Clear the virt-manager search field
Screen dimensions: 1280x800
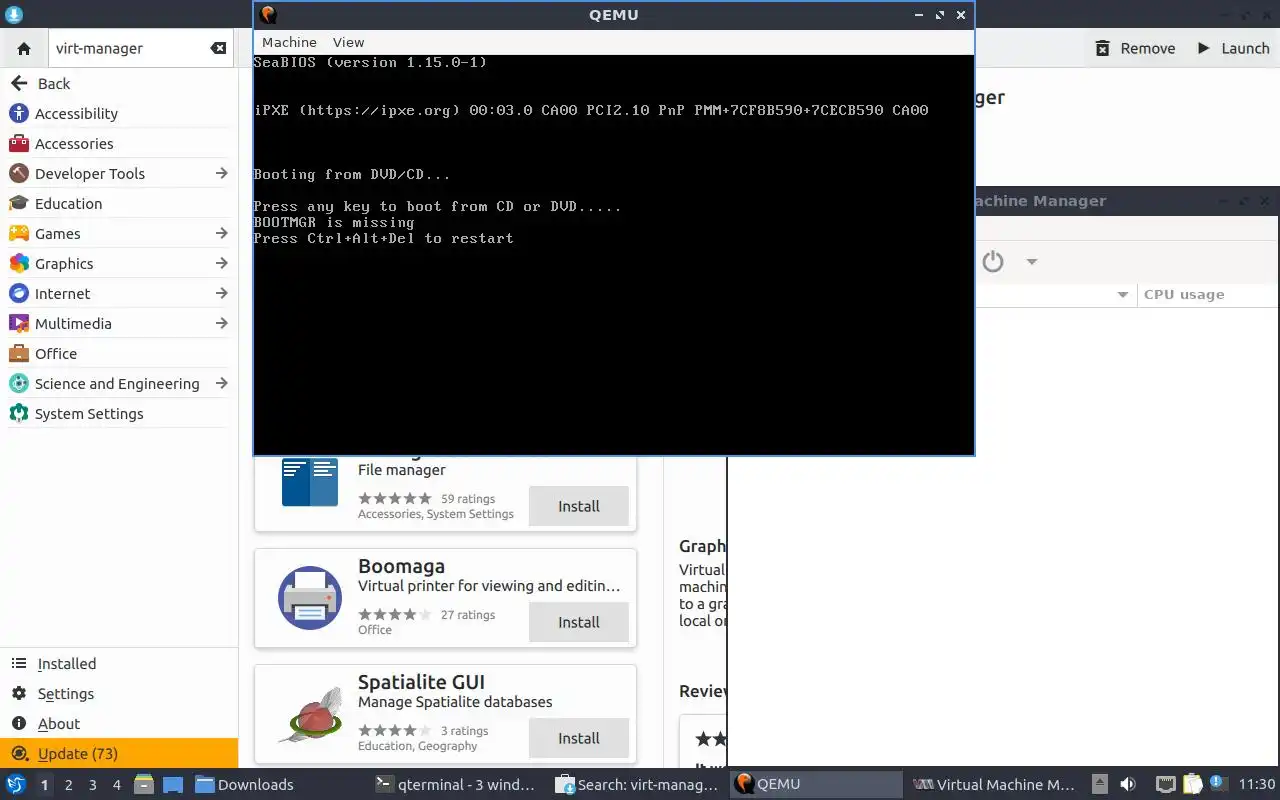click(218, 48)
